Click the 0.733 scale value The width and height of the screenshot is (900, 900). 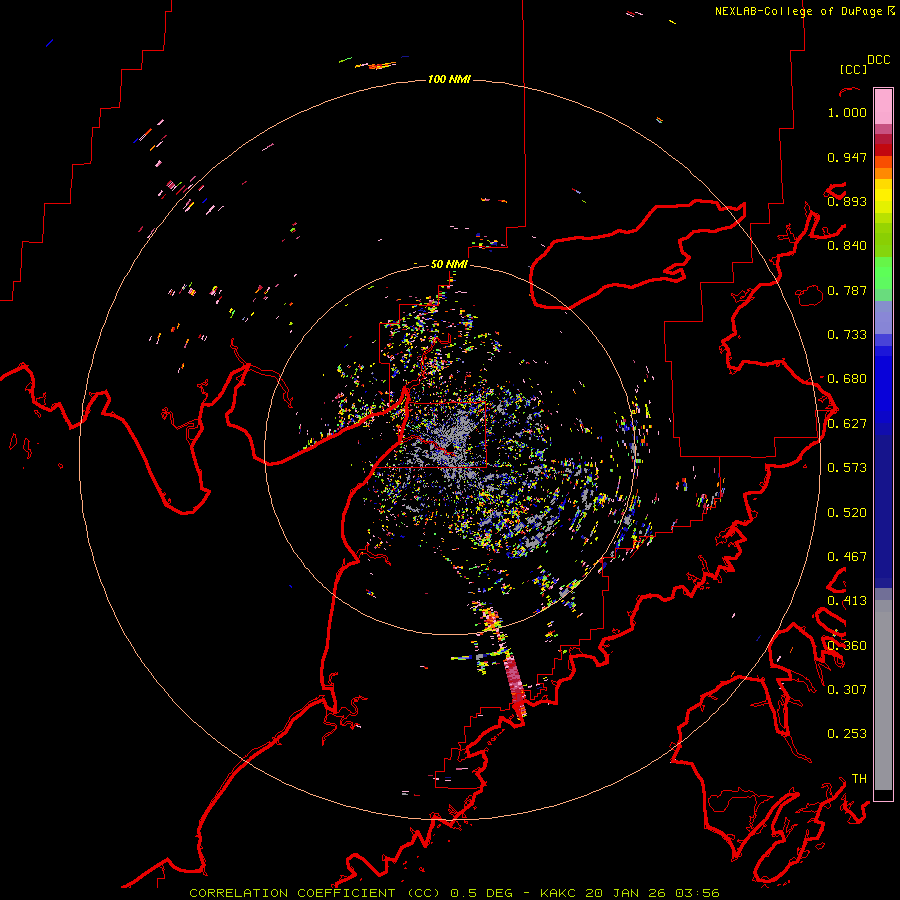coord(847,335)
